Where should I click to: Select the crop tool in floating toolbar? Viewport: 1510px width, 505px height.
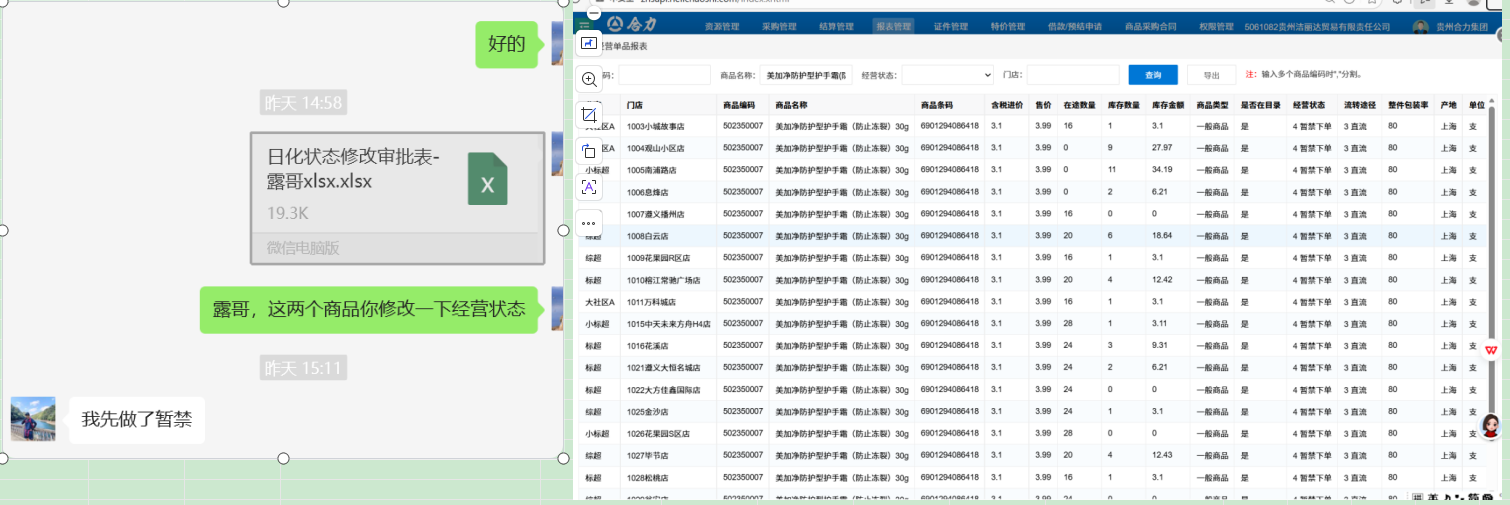tap(589, 115)
